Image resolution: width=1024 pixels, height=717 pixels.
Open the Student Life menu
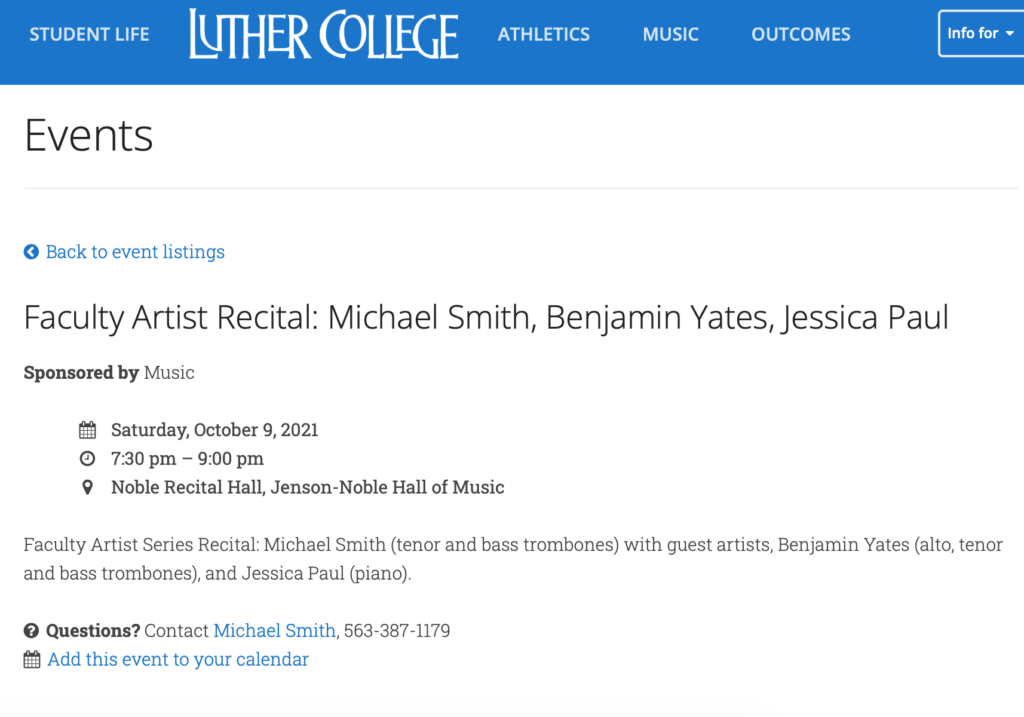tap(89, 34)
